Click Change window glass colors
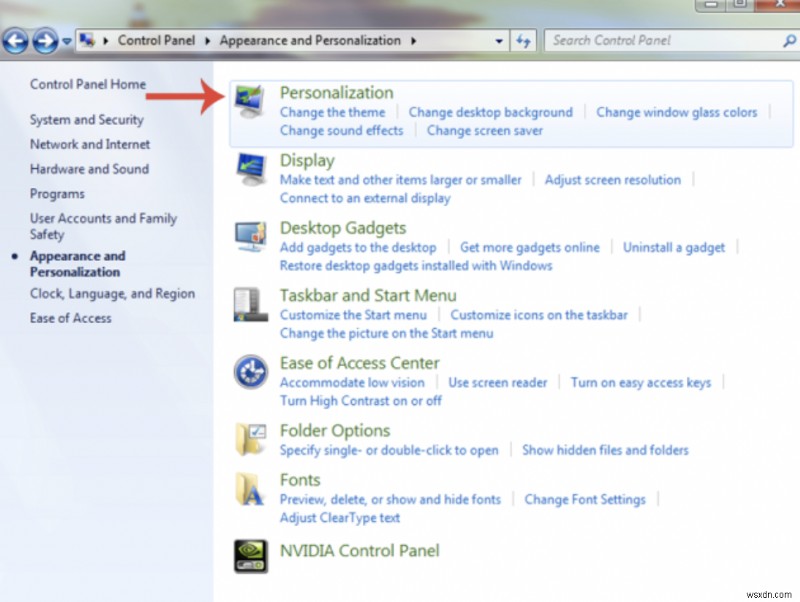This screenshot has height=602, width=800. tap(677, 112)
